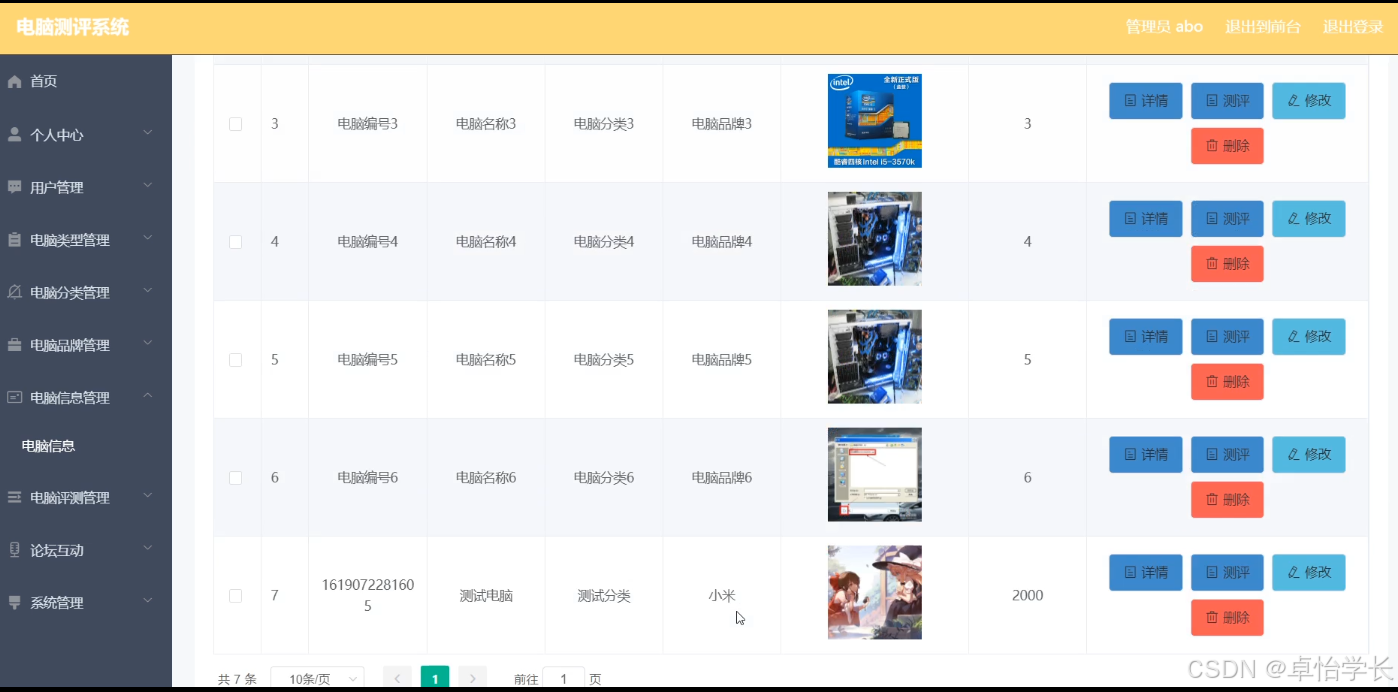Click the device icon beside 论坛互动
Viewport: 1398px width, 692px height.
click(x=14, y=550)
